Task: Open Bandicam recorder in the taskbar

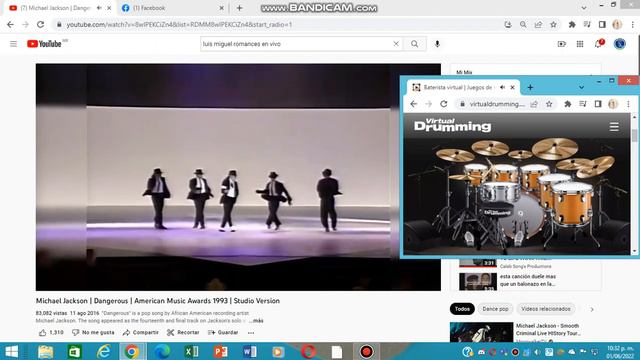Action: (x=366, y=351)
